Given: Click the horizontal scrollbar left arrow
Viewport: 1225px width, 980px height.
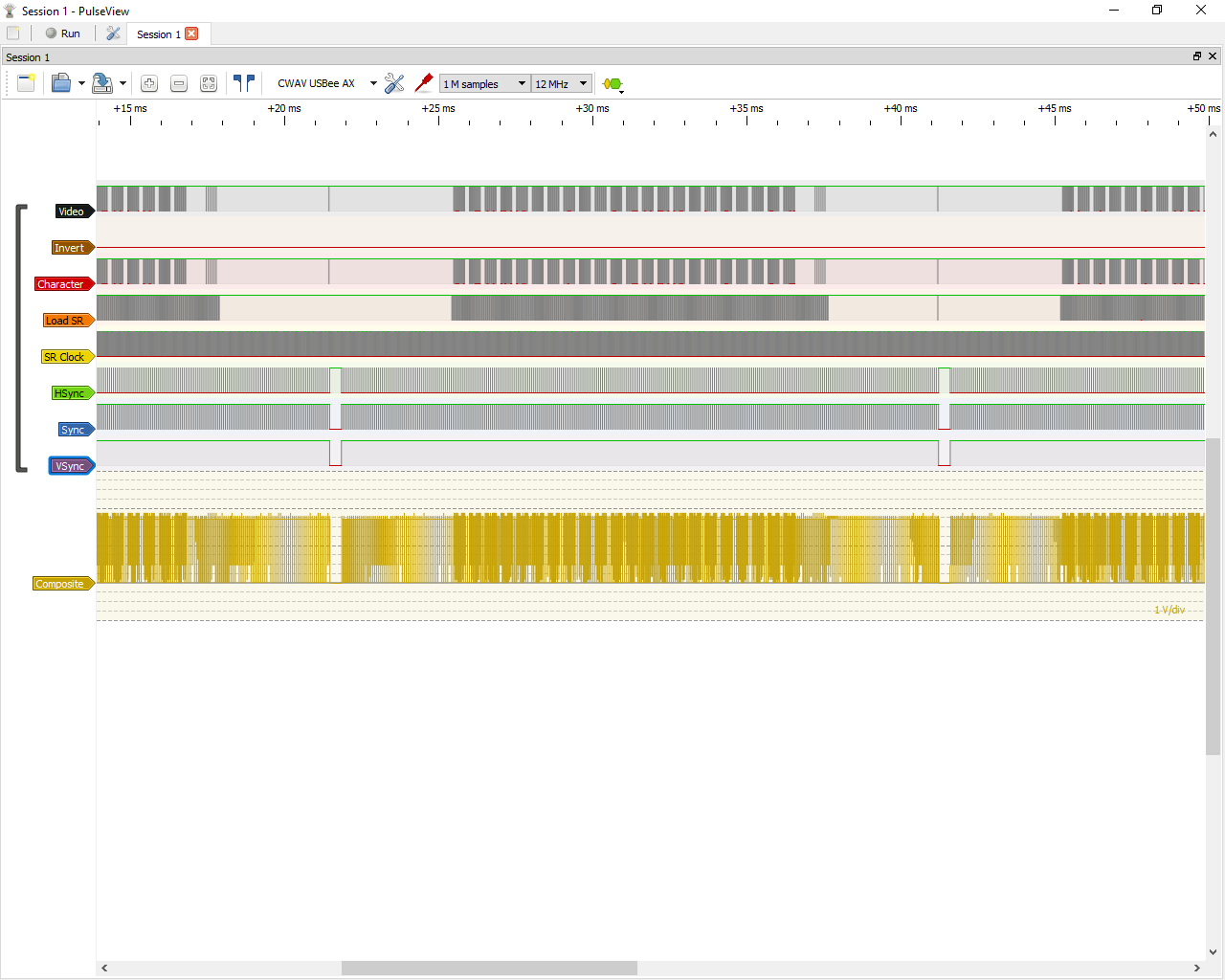Looking at the screenshot, I should click(104, 968).
